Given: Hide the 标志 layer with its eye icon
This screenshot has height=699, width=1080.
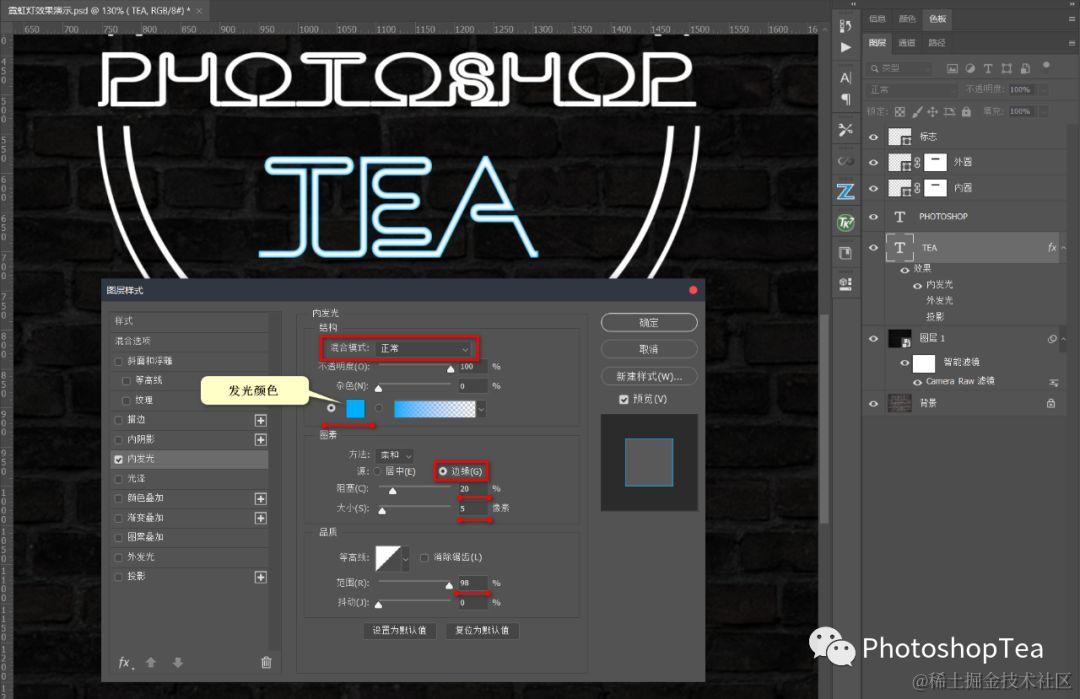Looking at the screenshot, I should click(x=873, y=137).
